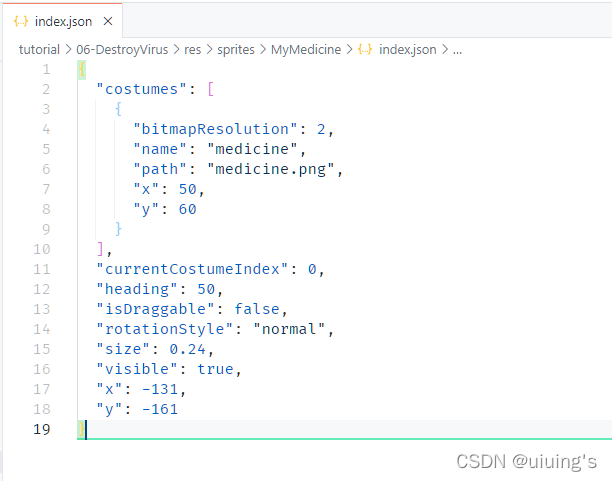Viewport: 612px width, 481px height.
Task: Click the "isDraggable" key text
Action: pyautogui.click(x=155, y=309)
